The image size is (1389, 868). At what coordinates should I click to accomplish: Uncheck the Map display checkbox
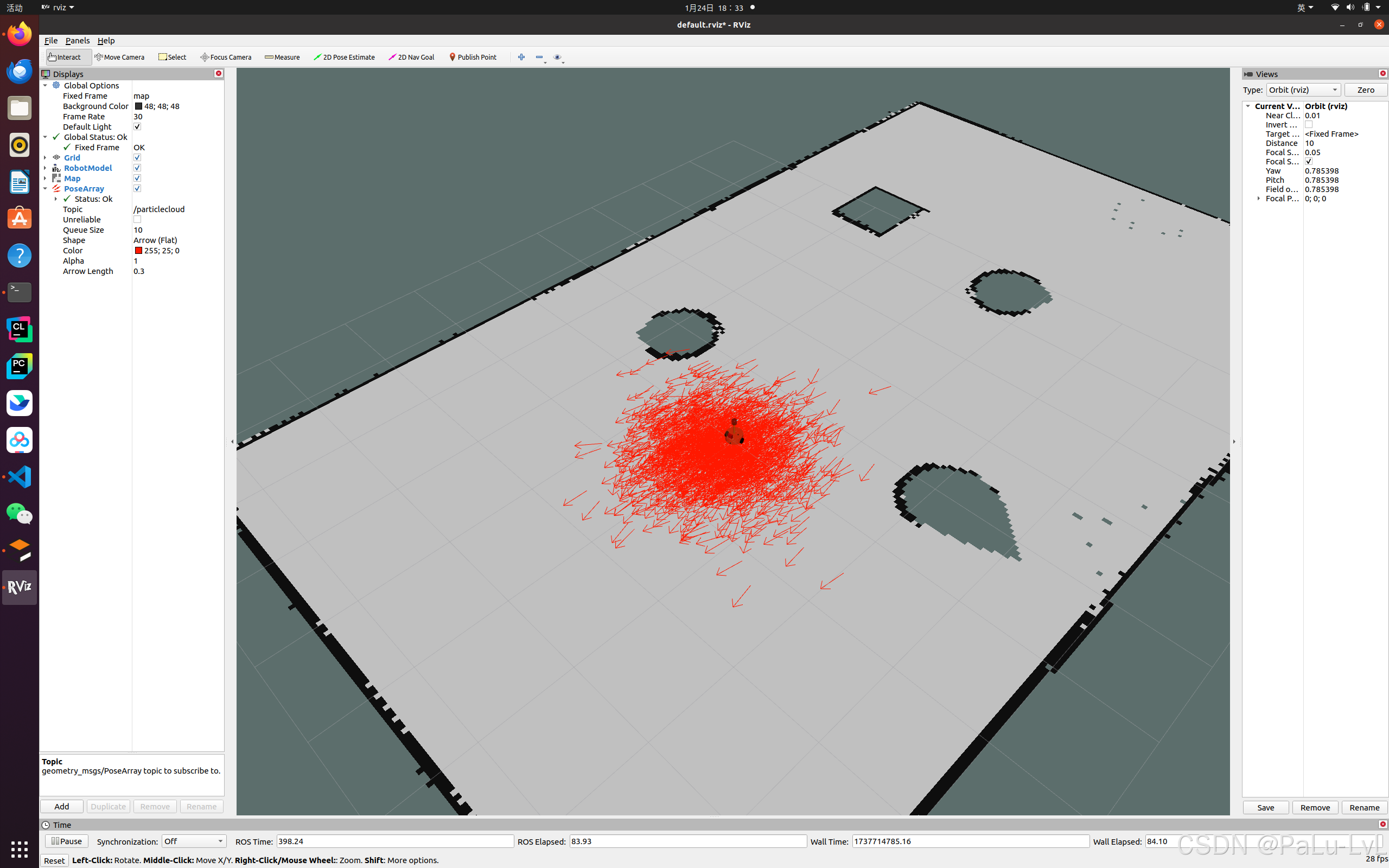click(x=137, y=178)
